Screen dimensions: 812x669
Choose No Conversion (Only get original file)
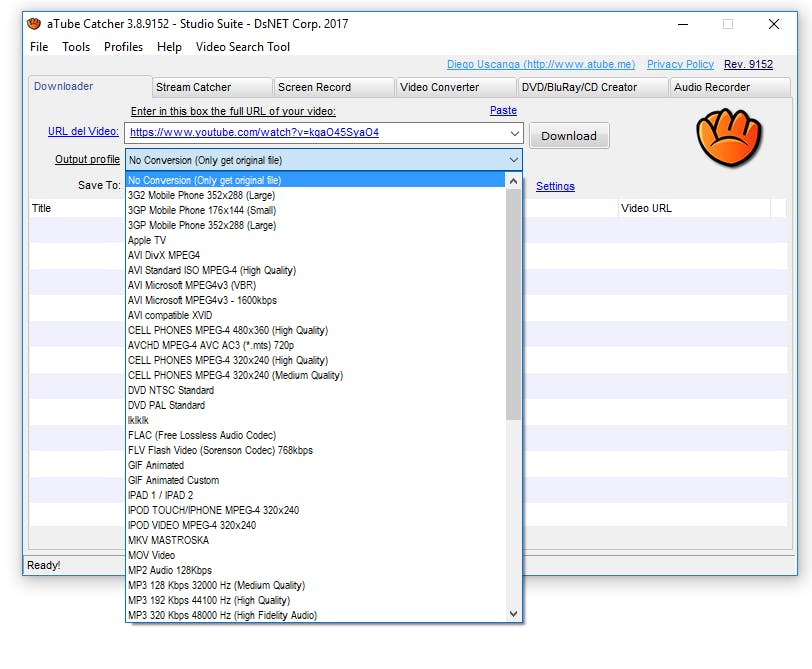click(315, 180)
